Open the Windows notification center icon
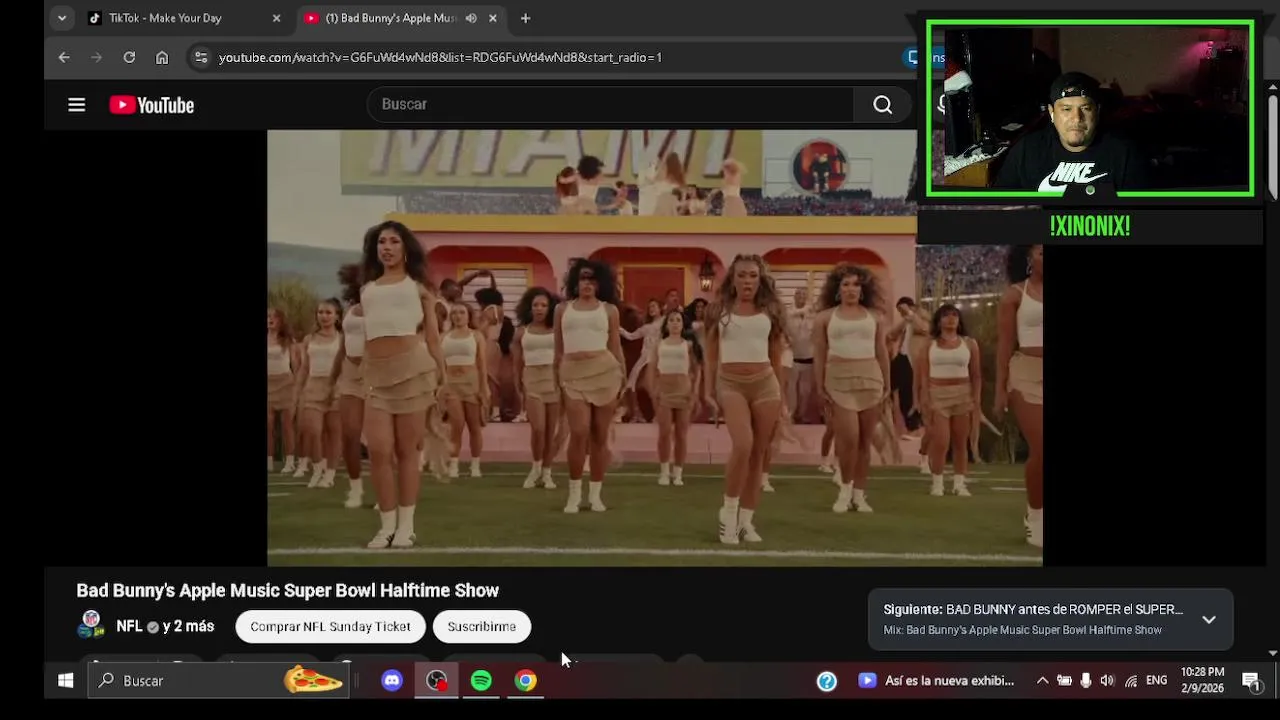The image size is (1280, 720). tap(1250, 680)
